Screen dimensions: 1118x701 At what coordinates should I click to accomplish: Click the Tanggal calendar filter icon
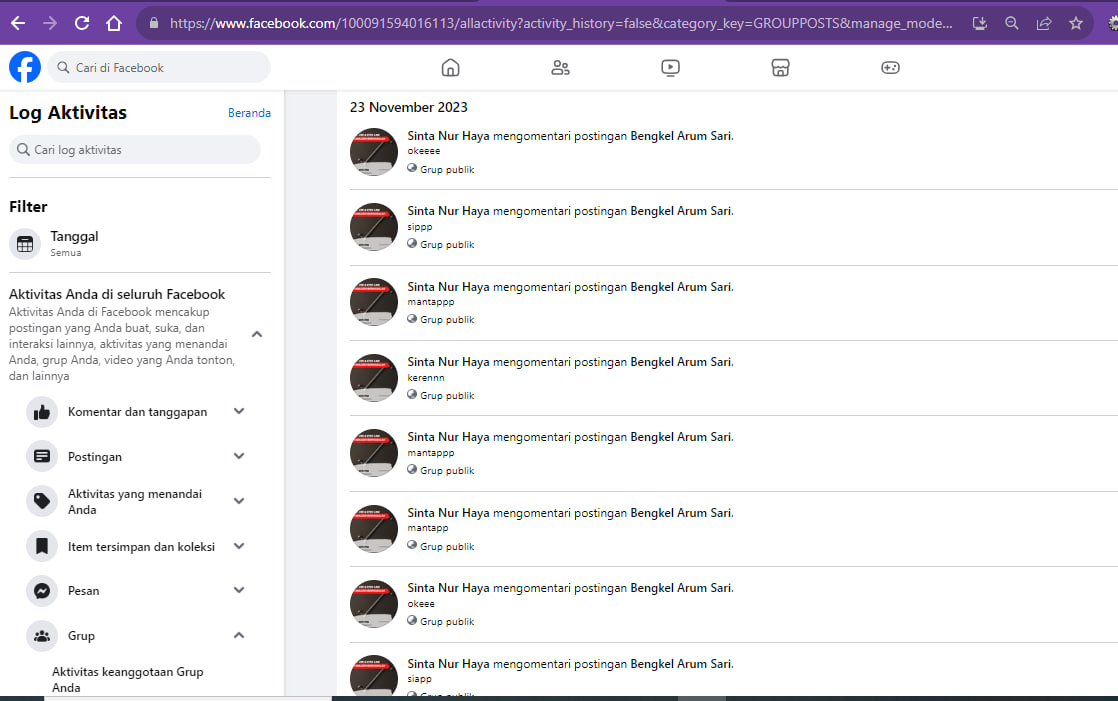coord(25,244)
